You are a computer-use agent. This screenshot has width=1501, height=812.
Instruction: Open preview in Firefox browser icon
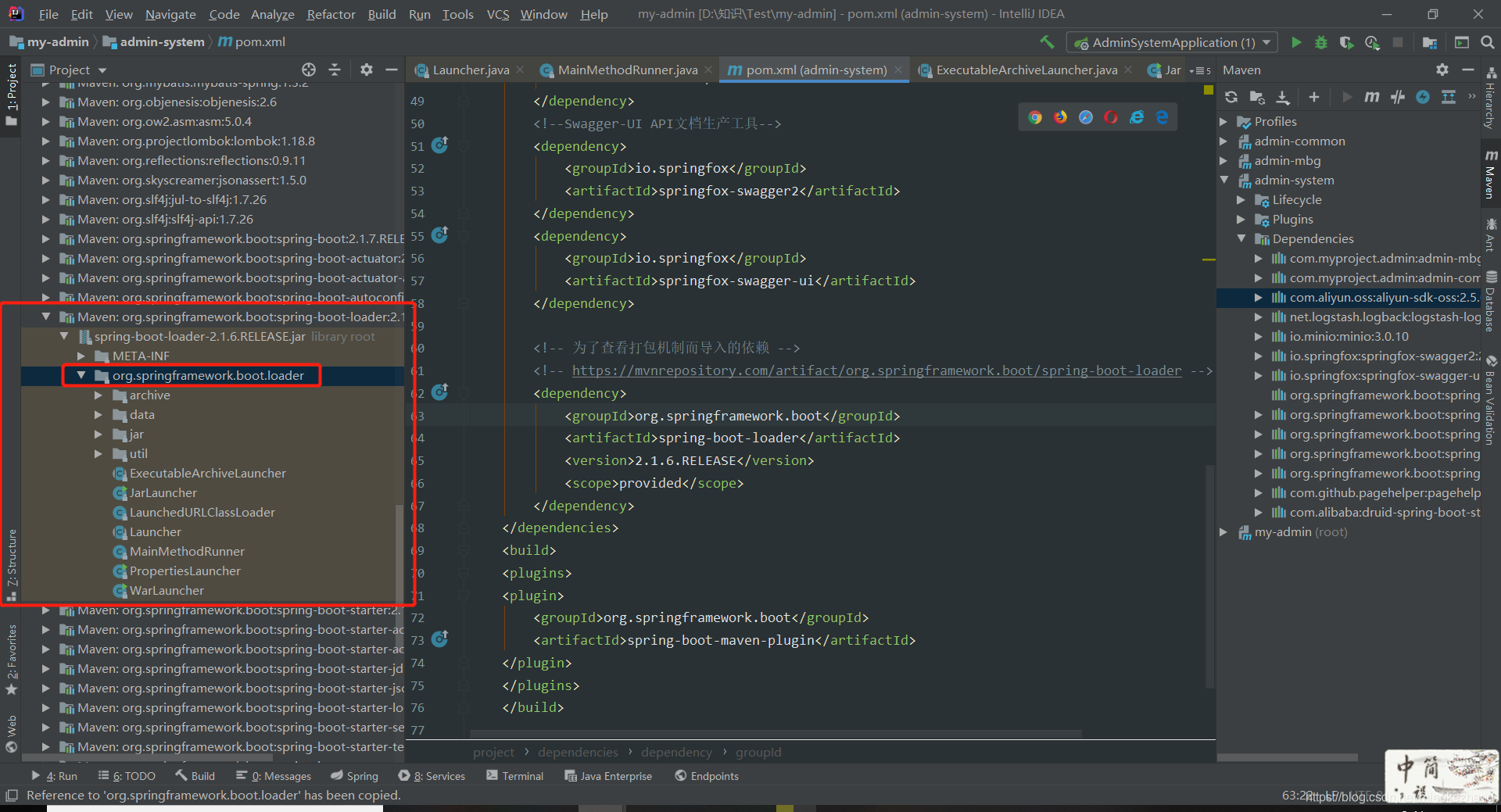click(x=1060, y=117)
